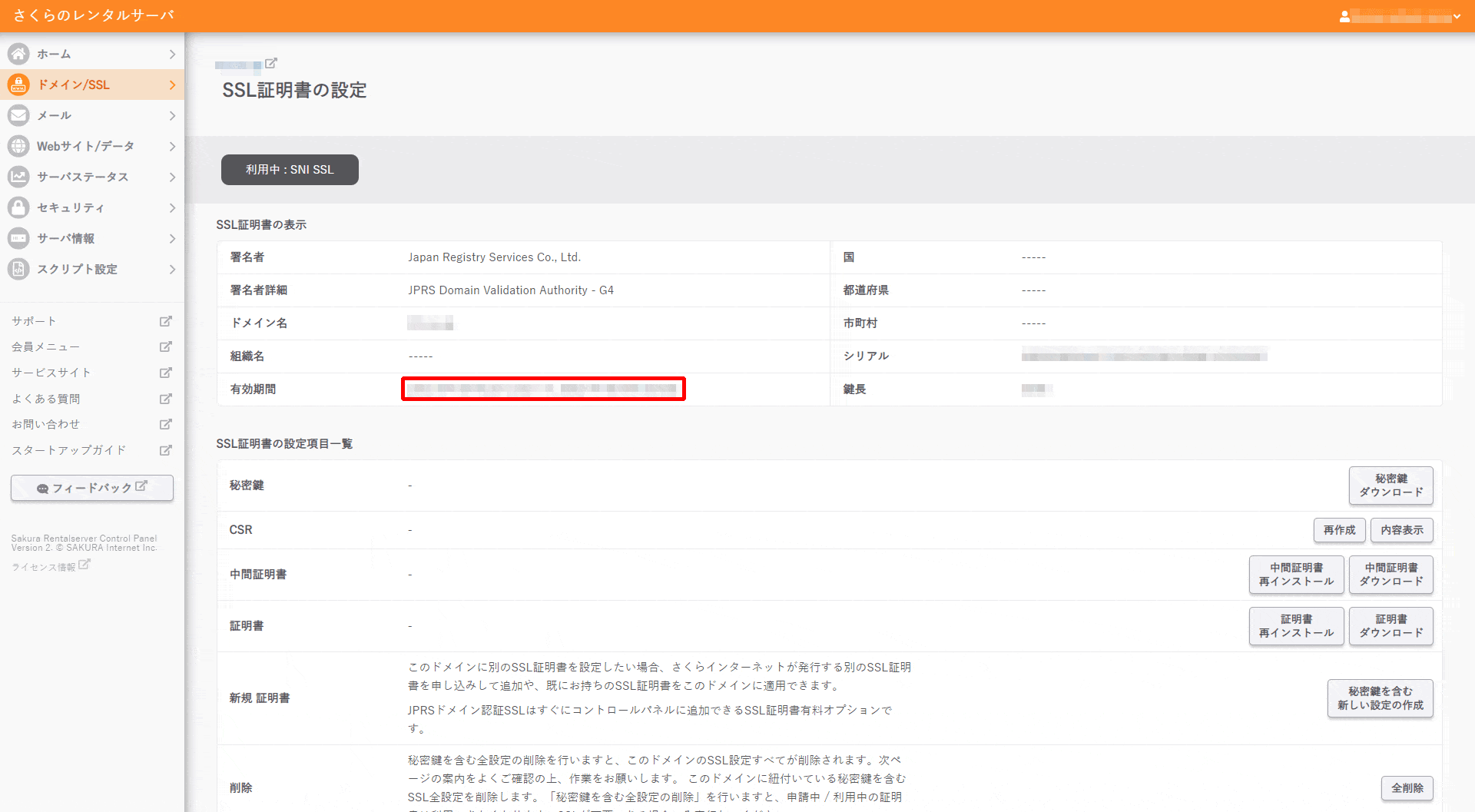This screenshot has height=812, width=1475.
Task: Open the user account dropdown arrow
Action: (1457, 16)
